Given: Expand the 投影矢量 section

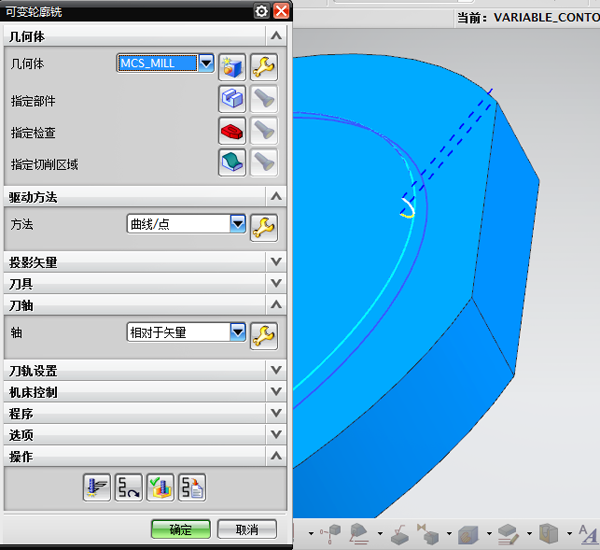Looking at the screenshot, I should pyautogui.click(x=276, y=262).
